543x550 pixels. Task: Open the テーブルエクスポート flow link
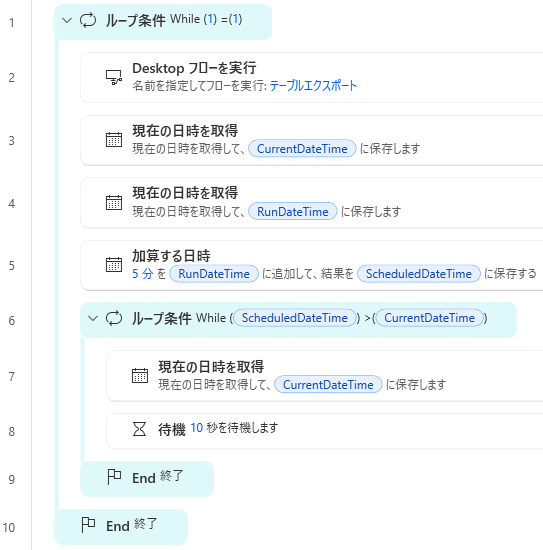313,86
